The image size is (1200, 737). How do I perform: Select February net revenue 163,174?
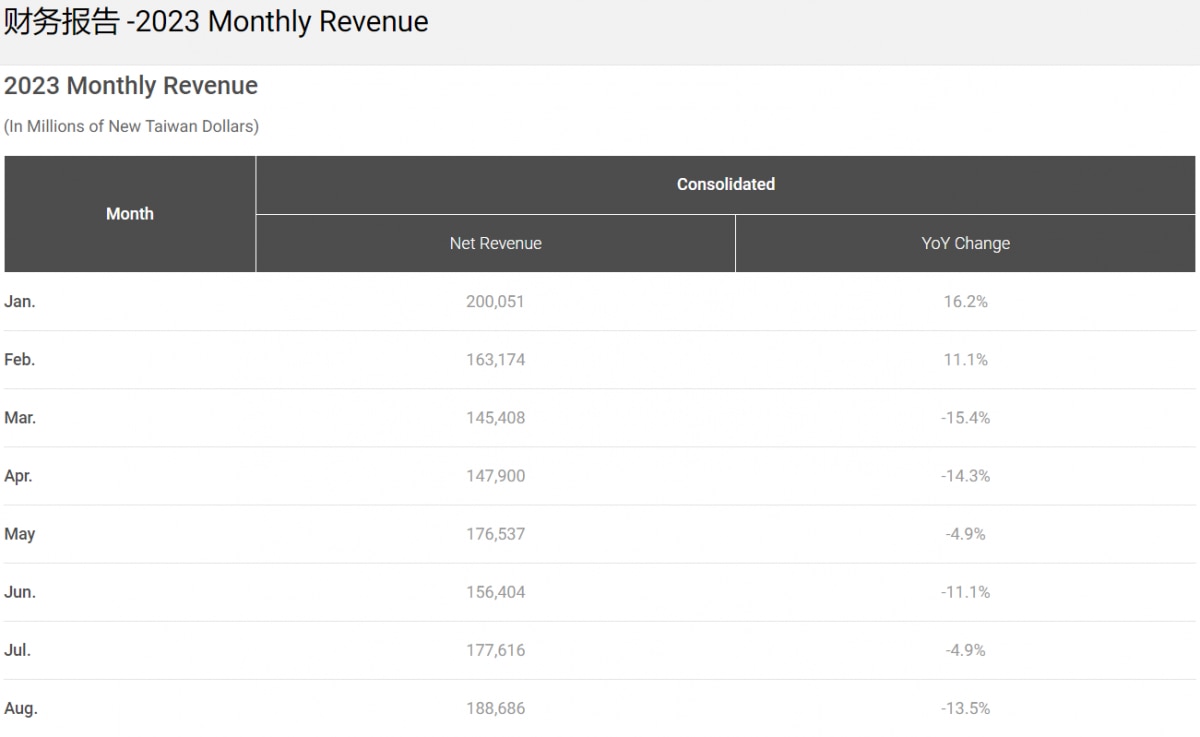click(495, 360)
